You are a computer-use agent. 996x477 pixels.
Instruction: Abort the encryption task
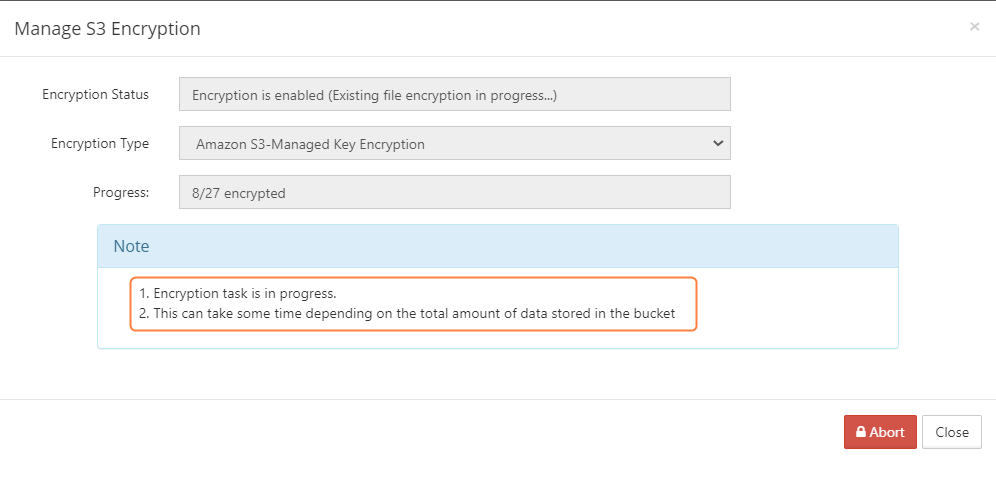pyautogui.click(x=880, y=432)
